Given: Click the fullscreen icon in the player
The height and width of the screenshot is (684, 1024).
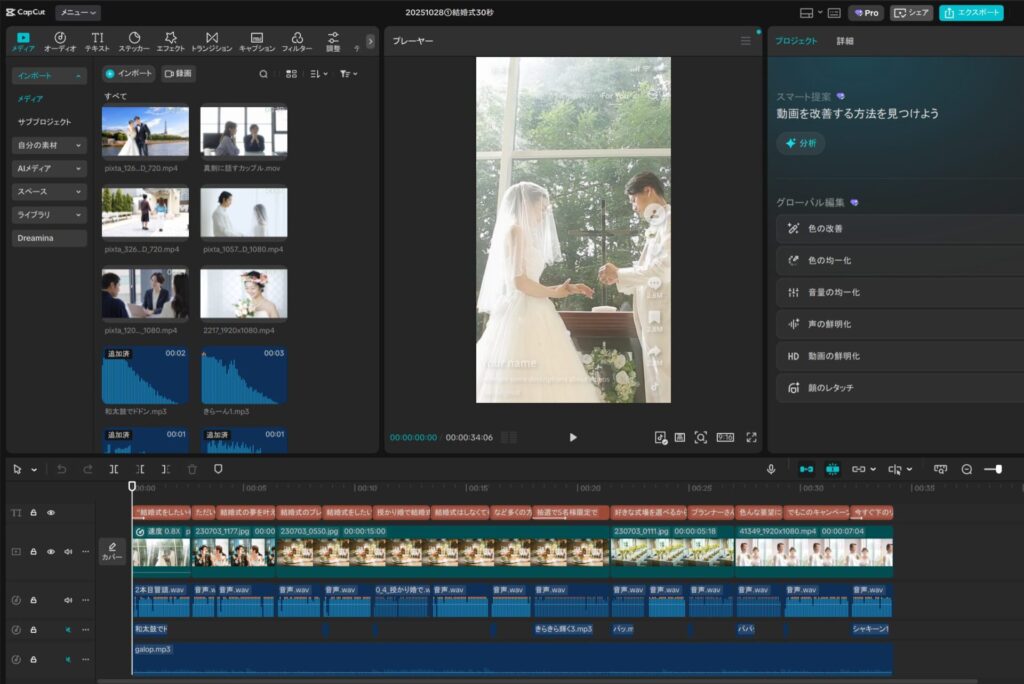Looking at the screenshot, I should pyautogui.click(x=751, y=438).
